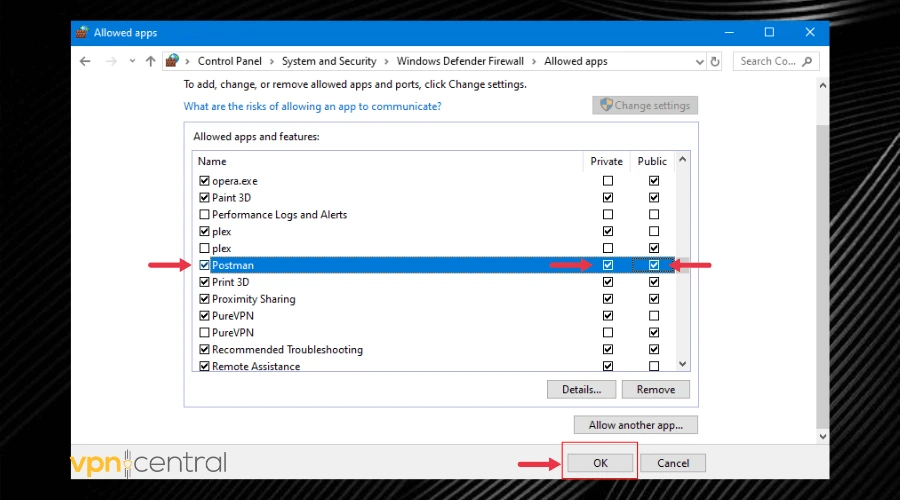Screen dimensions: 900x500
Task: Uncheck Private for Print 3D
Action: [x=608, y=282]
